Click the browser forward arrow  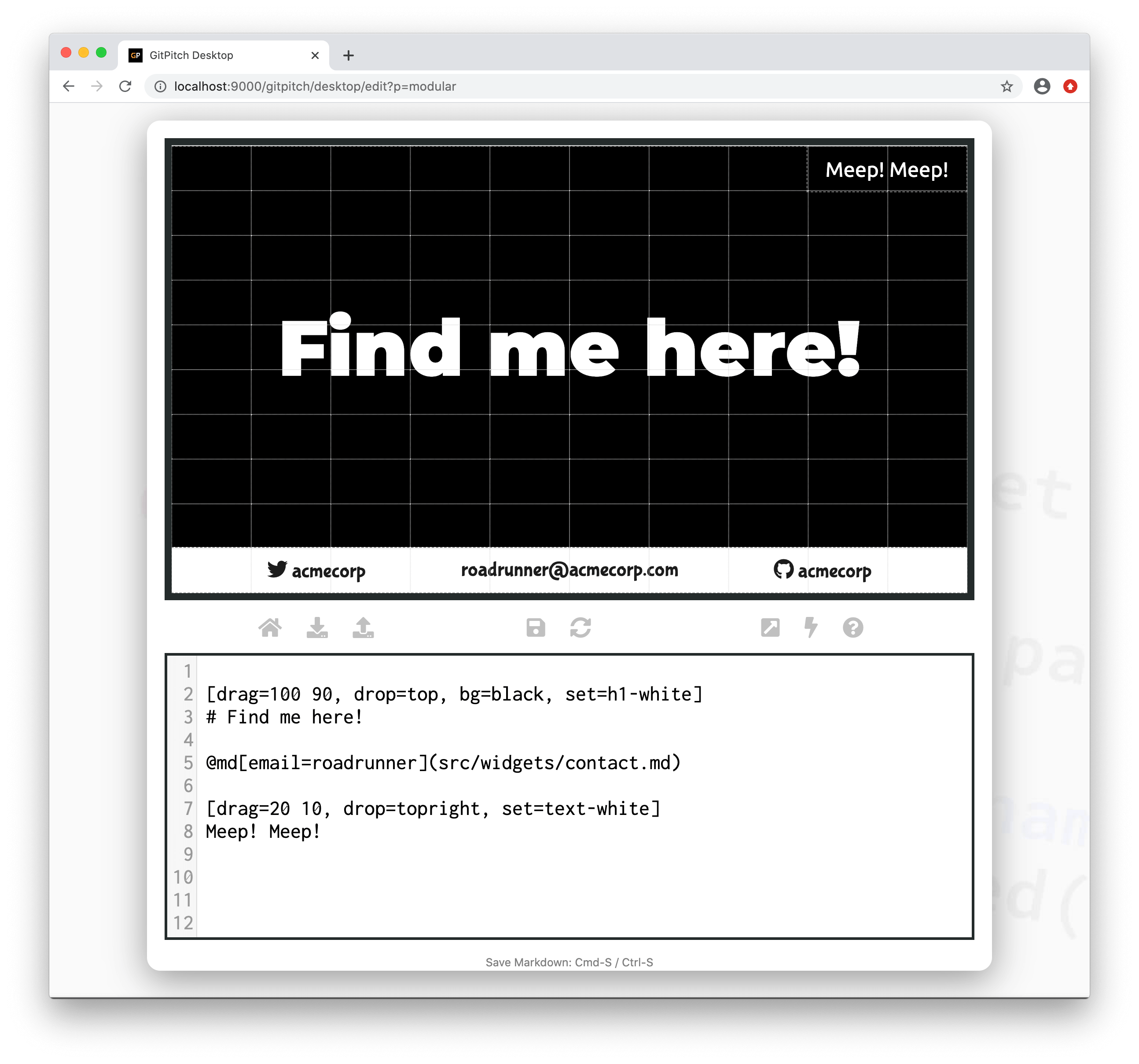click(97, 86)
